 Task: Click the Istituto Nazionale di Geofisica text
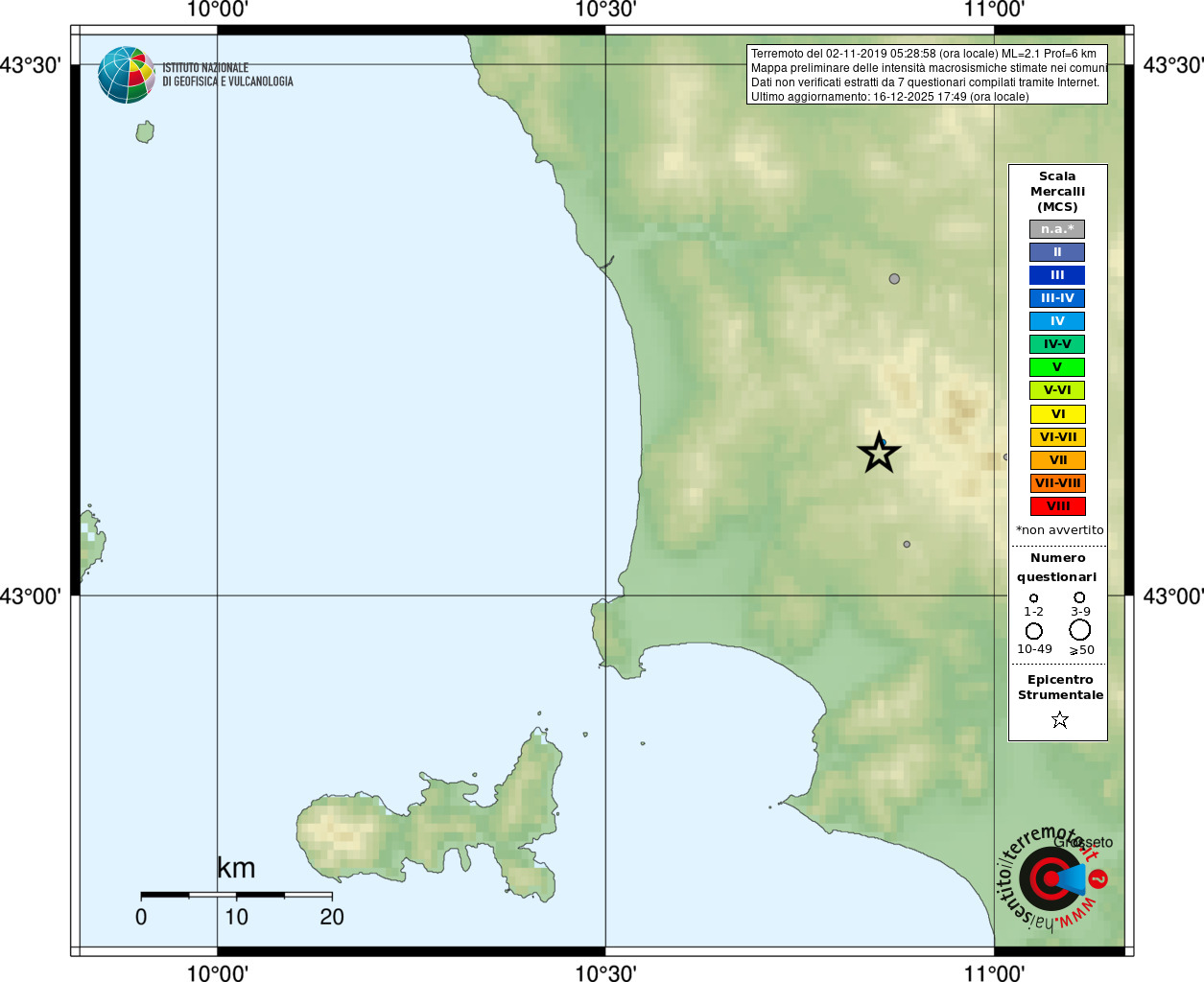[x=227, y=75]
